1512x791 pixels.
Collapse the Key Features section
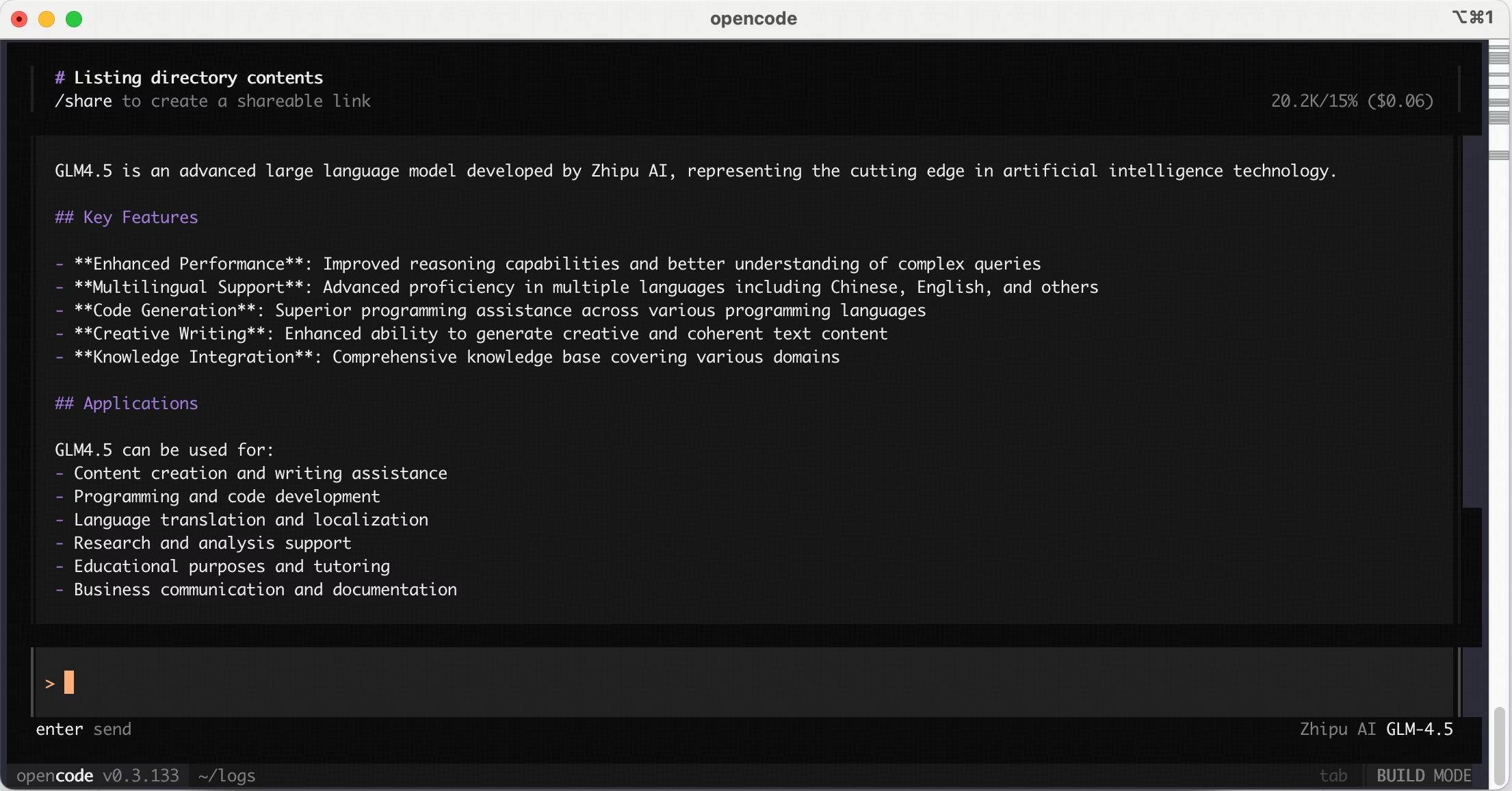coord(126,218)
